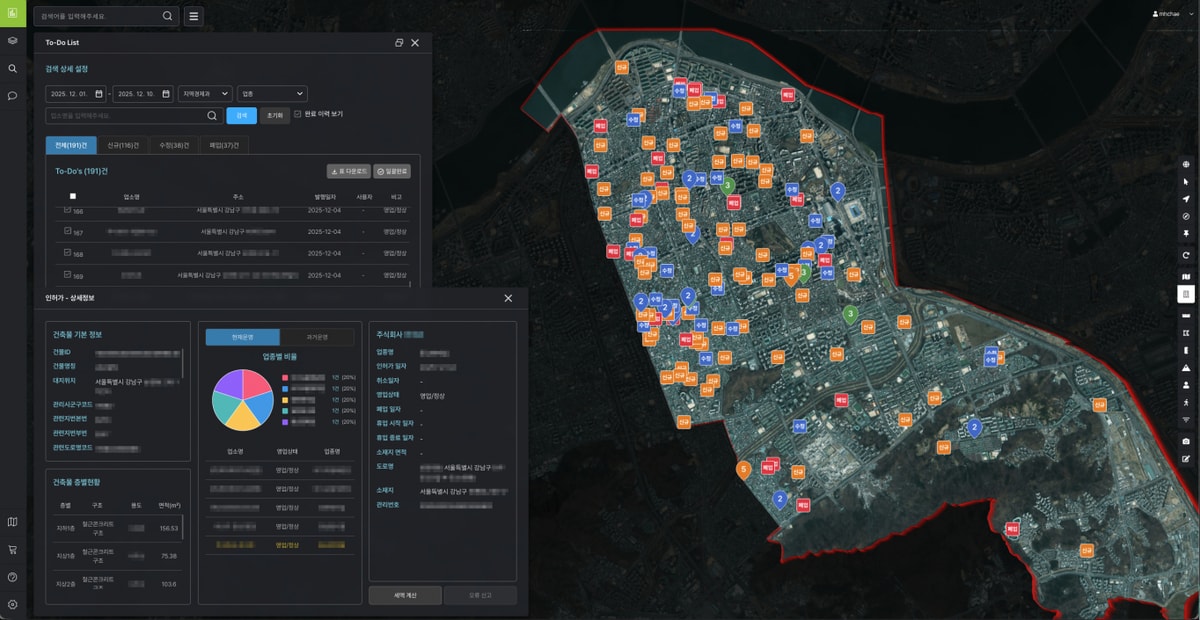Click the 세액 계산 button
The width and height of the screenshot is (1200, 620).
pos(405,595)
